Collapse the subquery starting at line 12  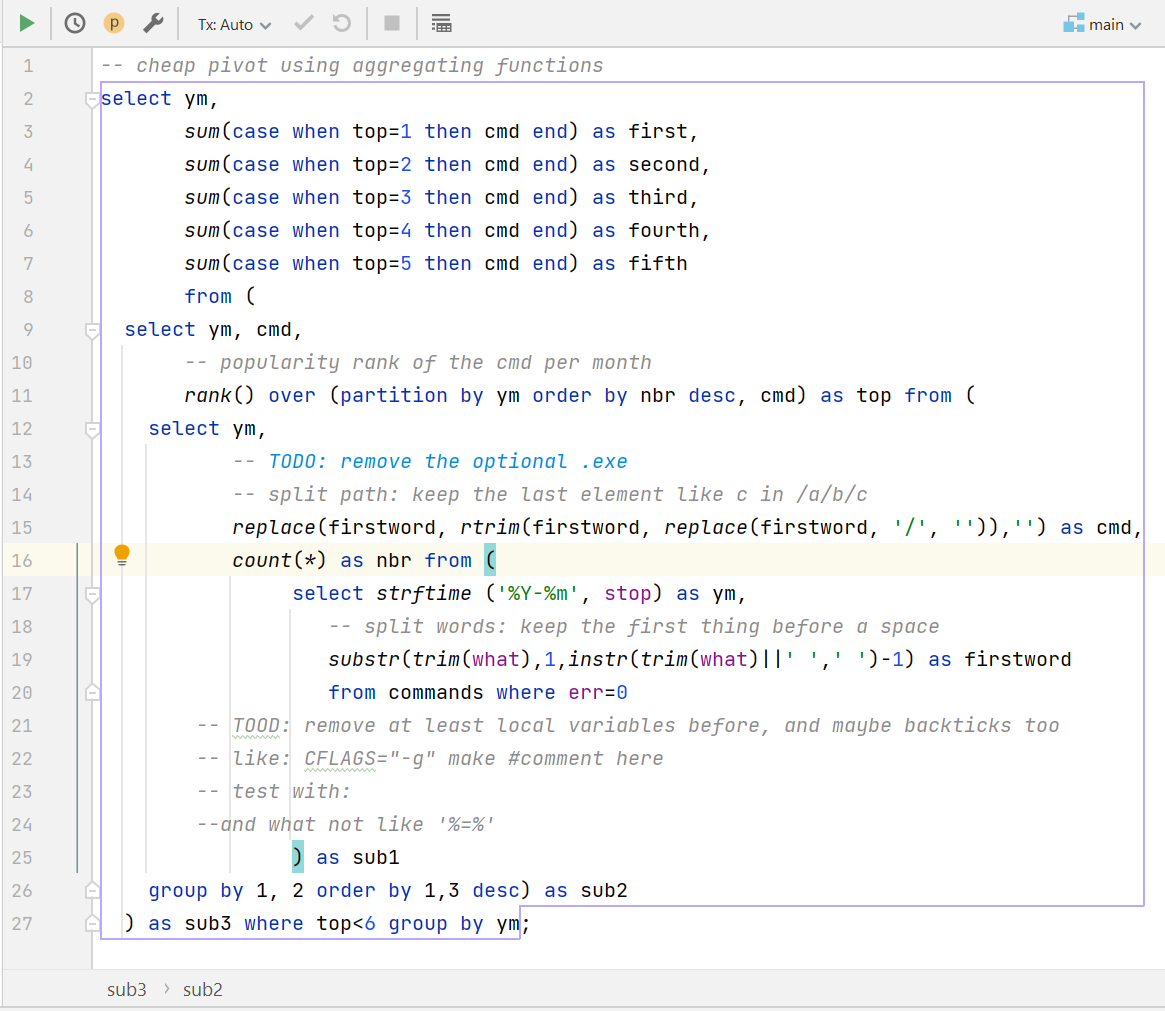(92, 429)
